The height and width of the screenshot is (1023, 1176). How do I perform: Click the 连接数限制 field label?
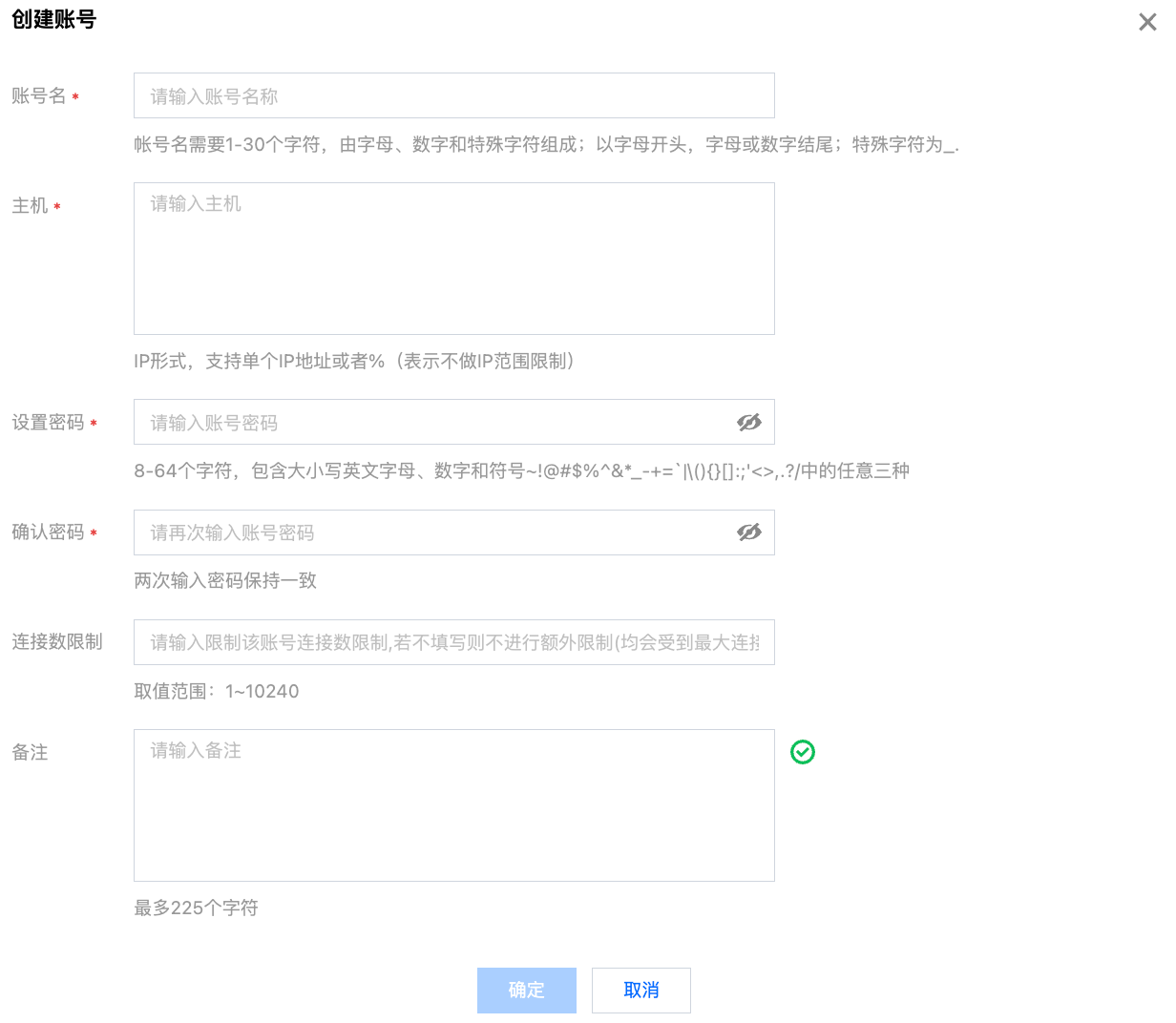tap(57, 641)
